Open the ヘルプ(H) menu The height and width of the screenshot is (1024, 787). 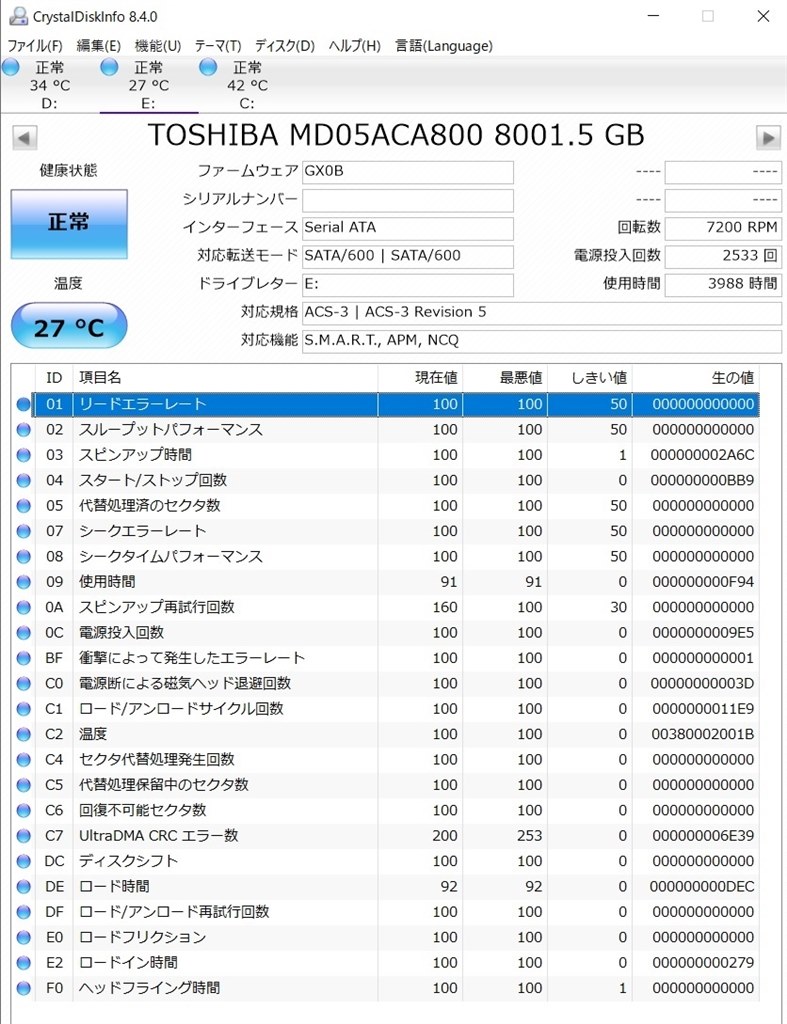pos(355,46)
